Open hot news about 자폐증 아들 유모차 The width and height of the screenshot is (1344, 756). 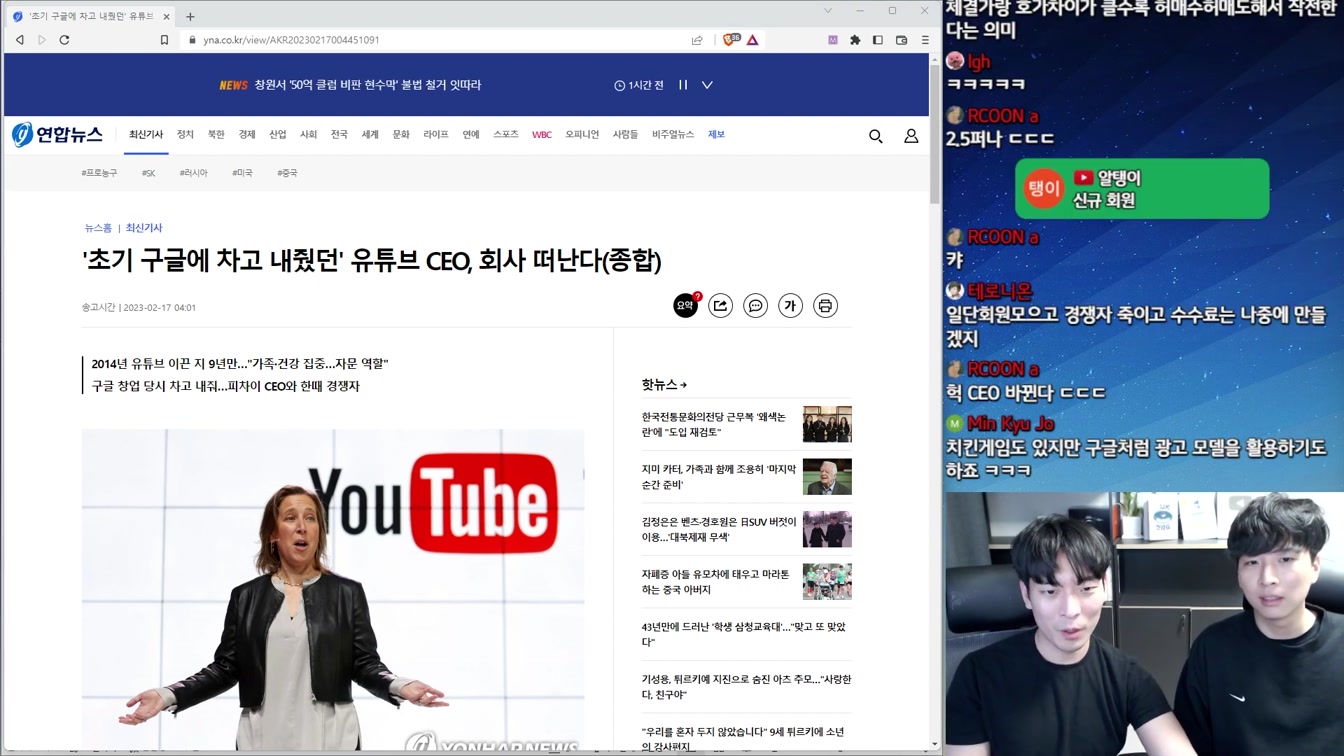pyautogui.click(x=715, y=581)
